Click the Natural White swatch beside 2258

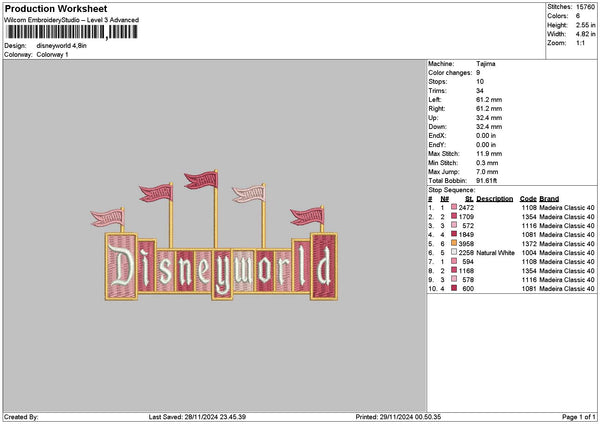tap(454, 252)
